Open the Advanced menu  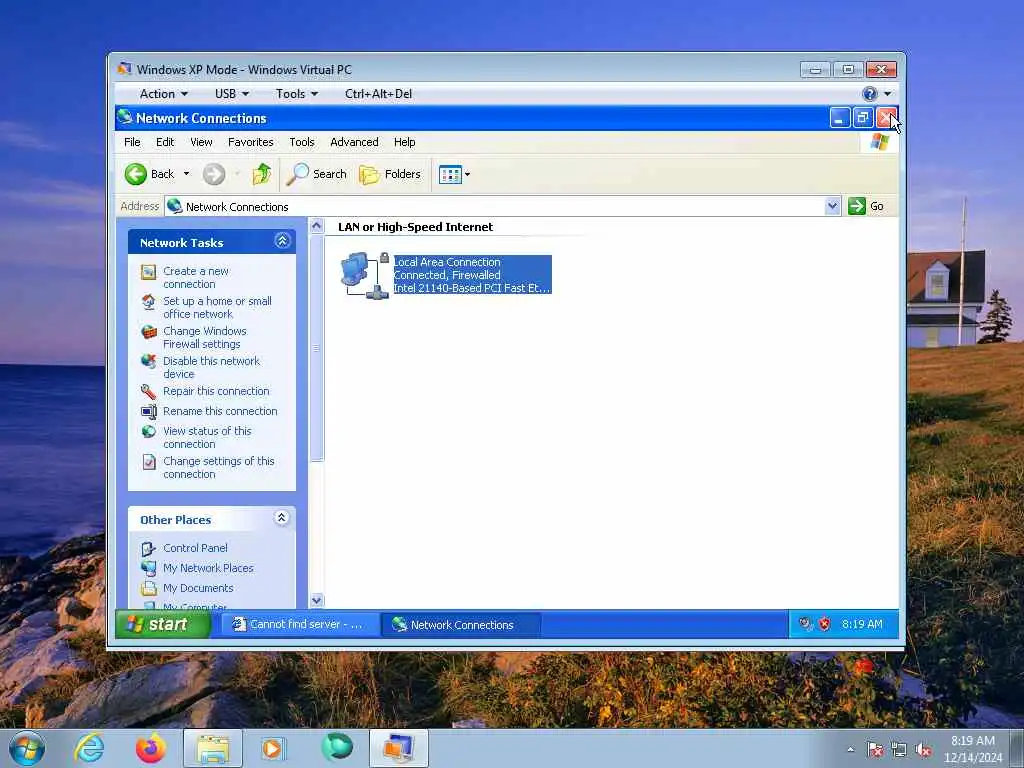(354, 142)
